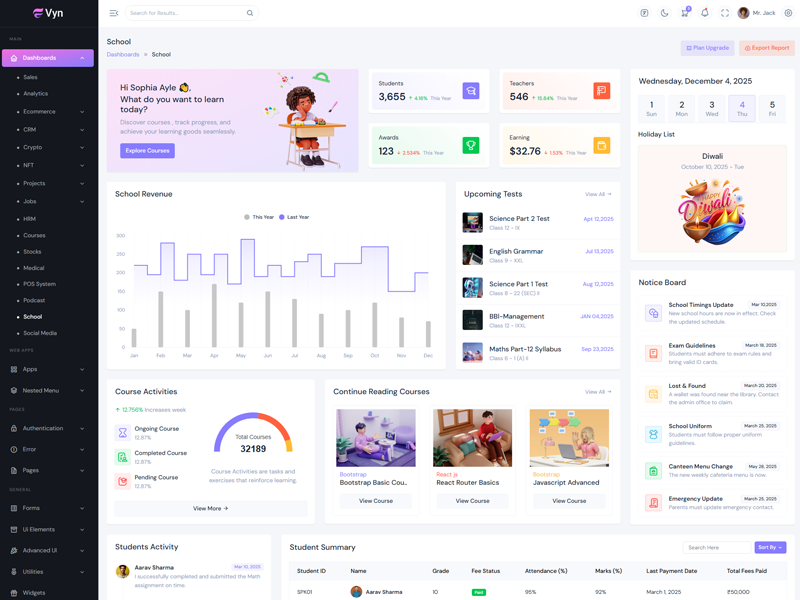The width and height of the screenshot is (800, 600).
Task: Open the settings gear icon
Action: [x=788, y=13]
